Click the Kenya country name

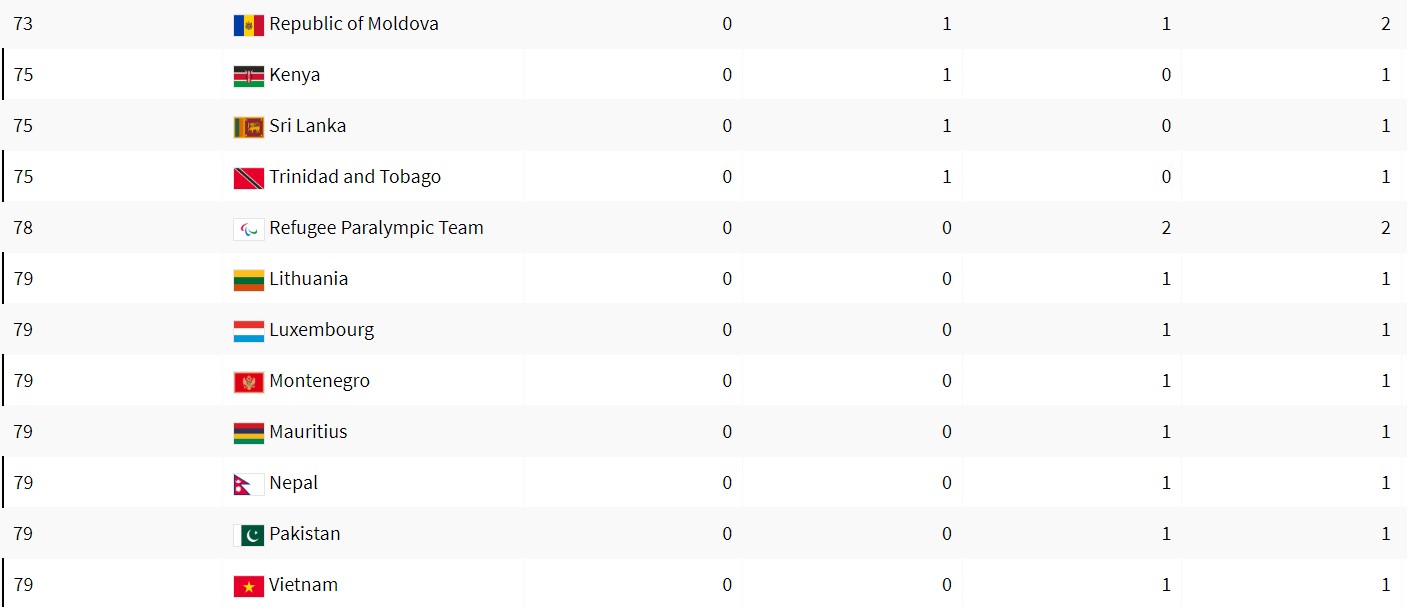(294, 75)
